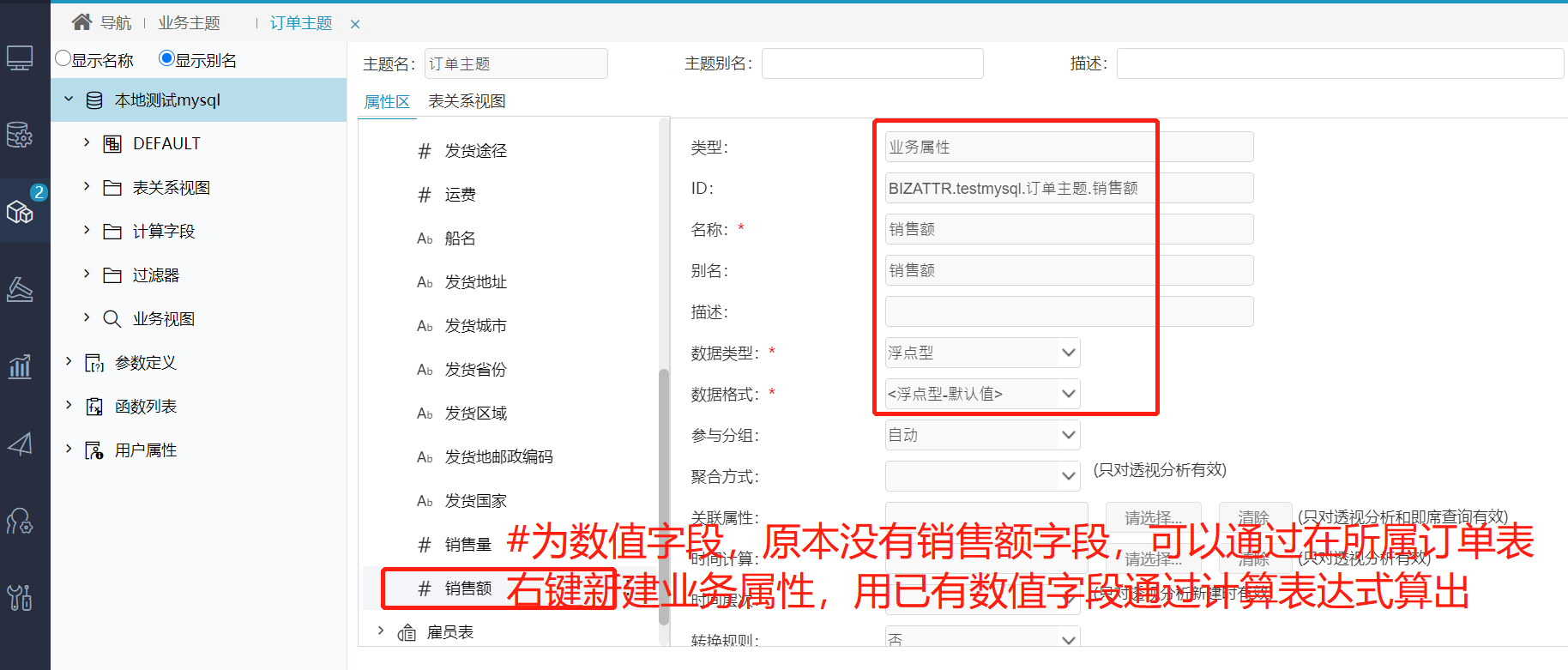
Task: Expand the 计算字段 tree node
Action: [x=87, y=230]
